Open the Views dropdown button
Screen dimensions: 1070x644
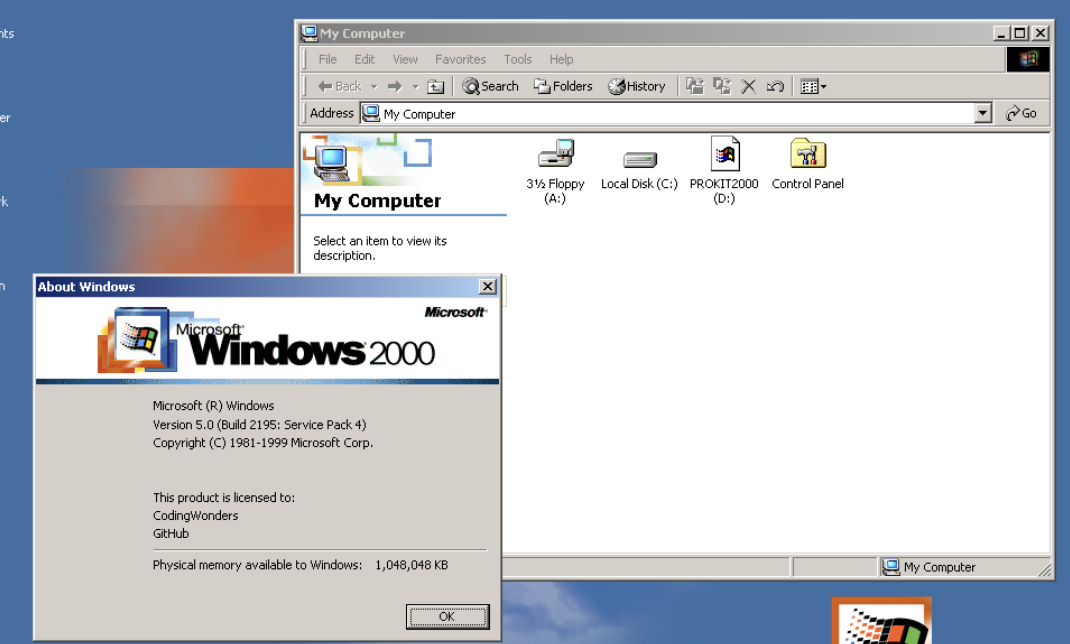click(x=813, y=87)
